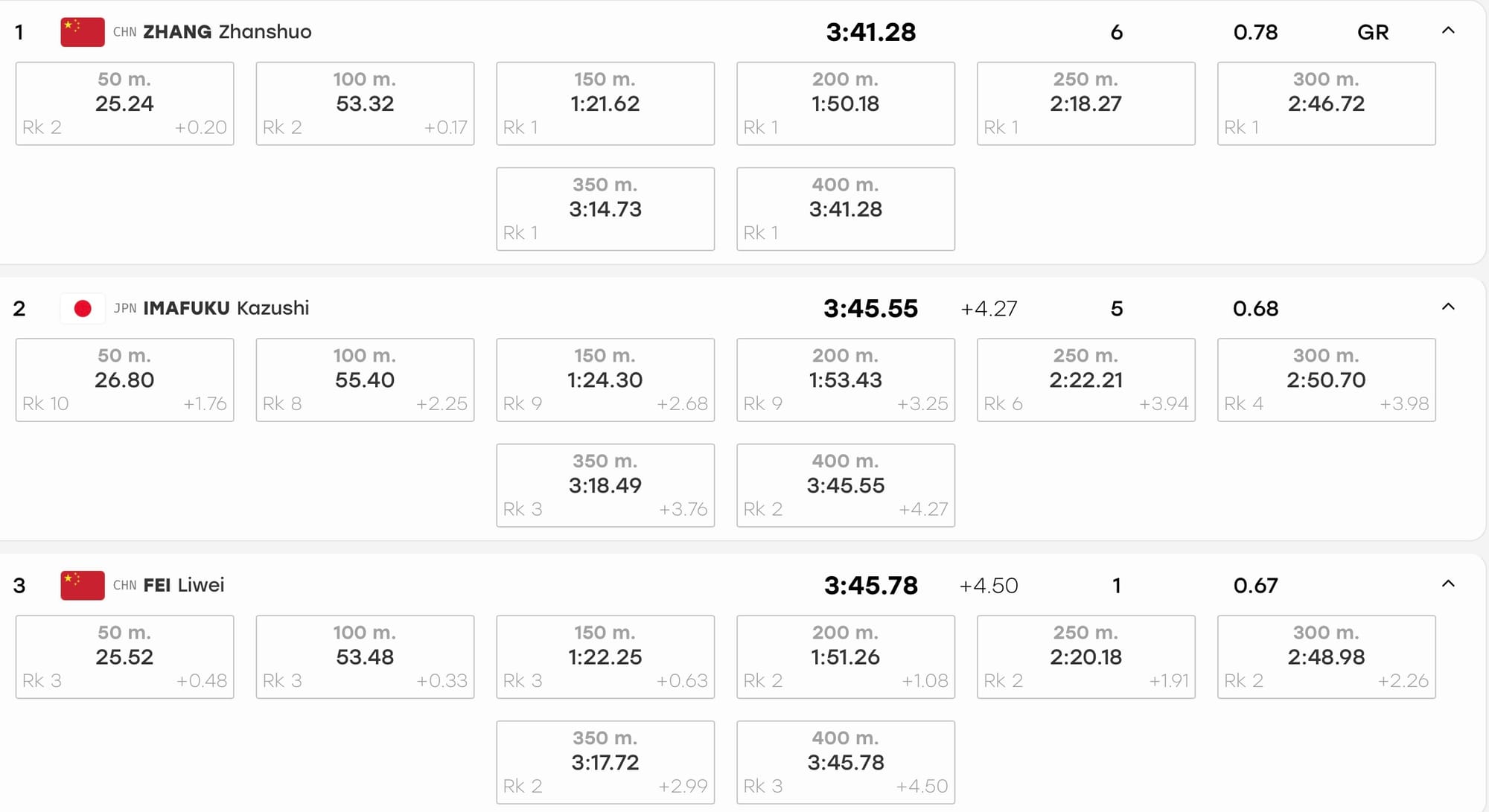Collapse ZHANG Zhanshuo's split details chevron

click(x=1448, y=31)
